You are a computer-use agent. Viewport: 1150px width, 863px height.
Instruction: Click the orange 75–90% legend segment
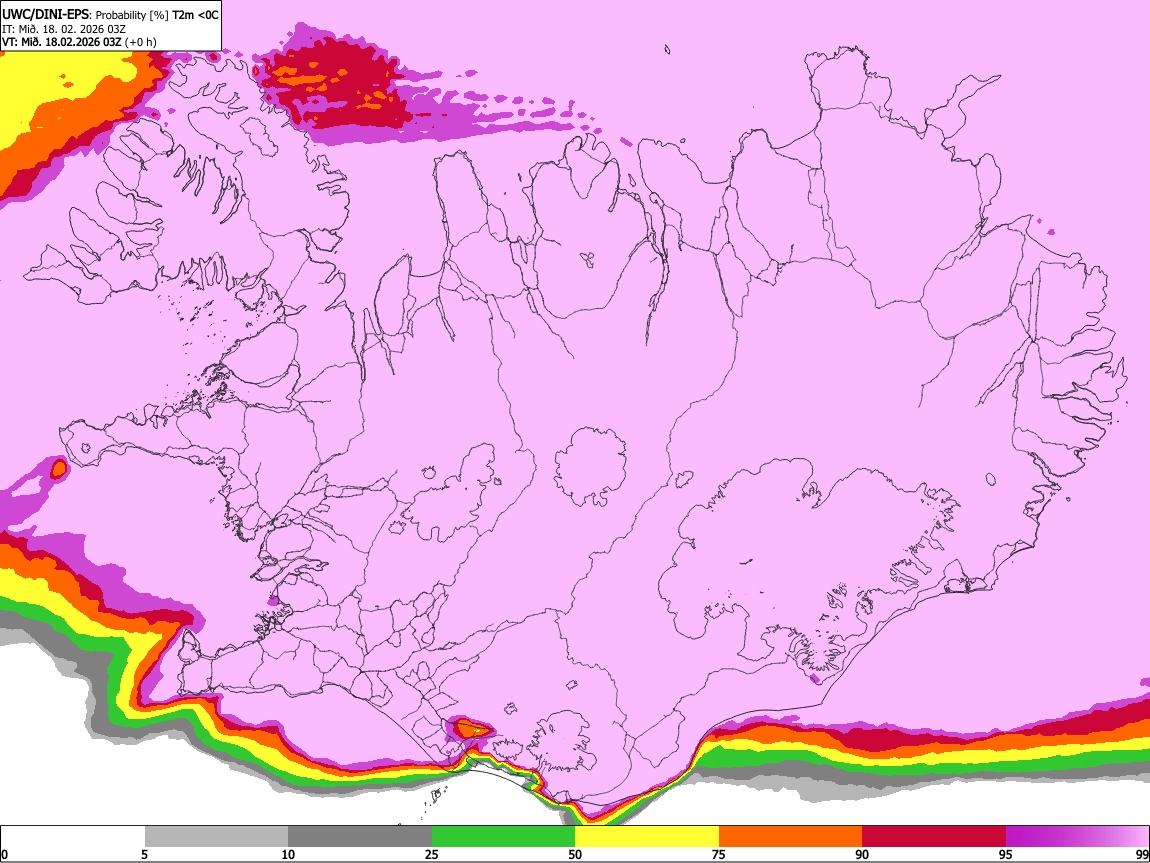[790, 837]
